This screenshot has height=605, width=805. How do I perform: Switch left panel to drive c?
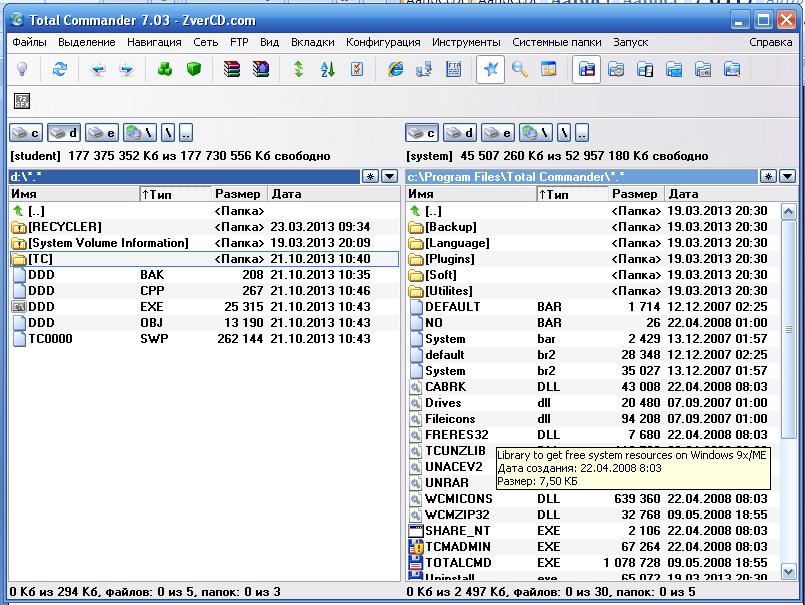point(26,133)
